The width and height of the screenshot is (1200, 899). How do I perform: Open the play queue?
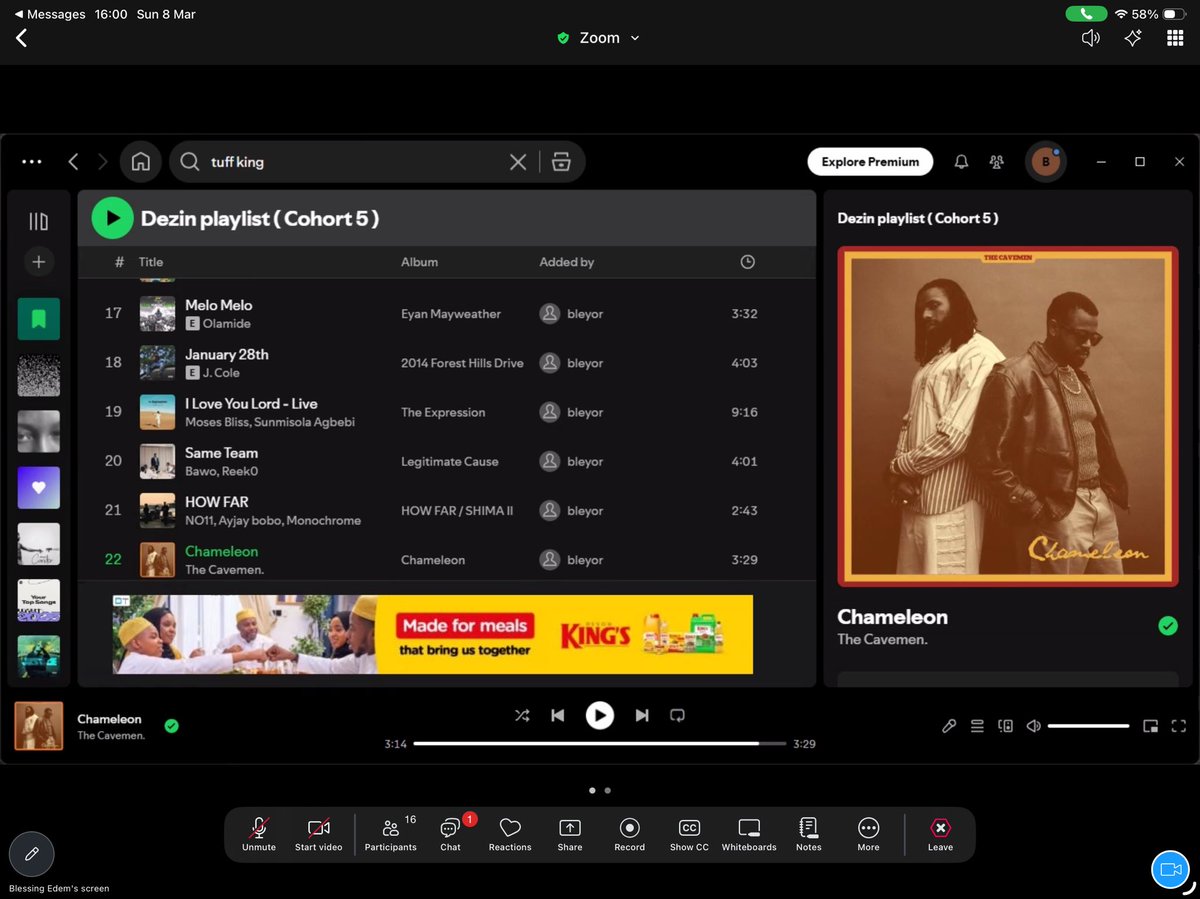click(977, 726)
